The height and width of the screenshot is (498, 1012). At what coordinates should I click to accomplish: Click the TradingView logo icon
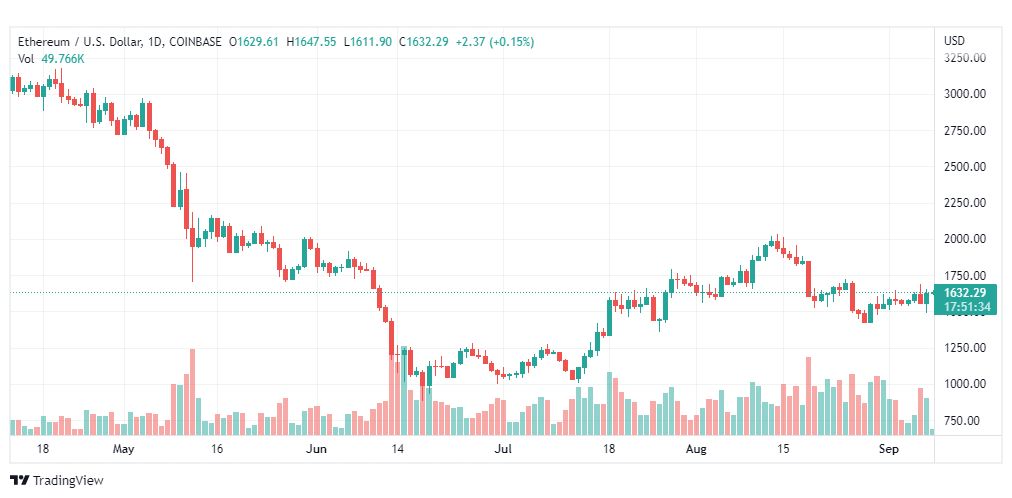[x=20, y=481]
